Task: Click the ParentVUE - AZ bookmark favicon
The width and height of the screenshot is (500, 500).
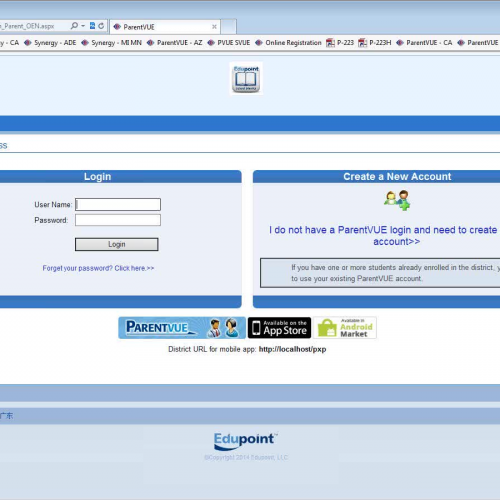Action: tap(150, 43)
